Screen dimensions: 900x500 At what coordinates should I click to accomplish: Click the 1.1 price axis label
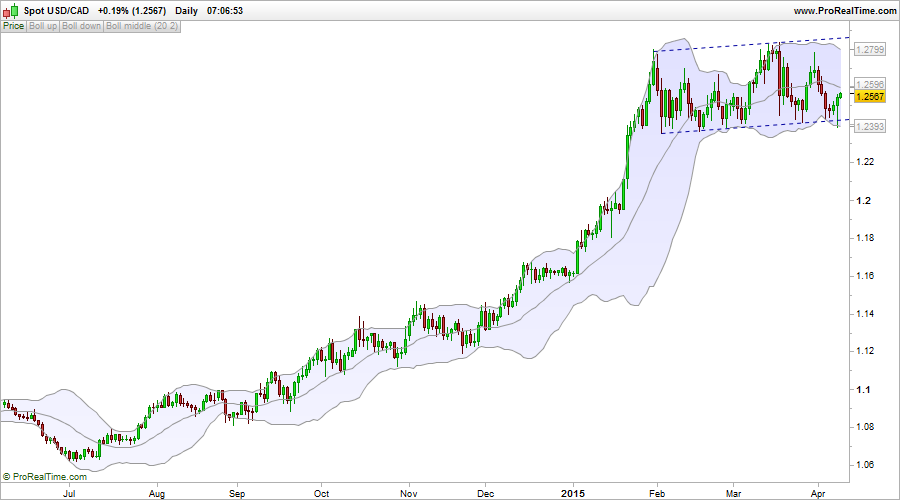click(863, 390)
